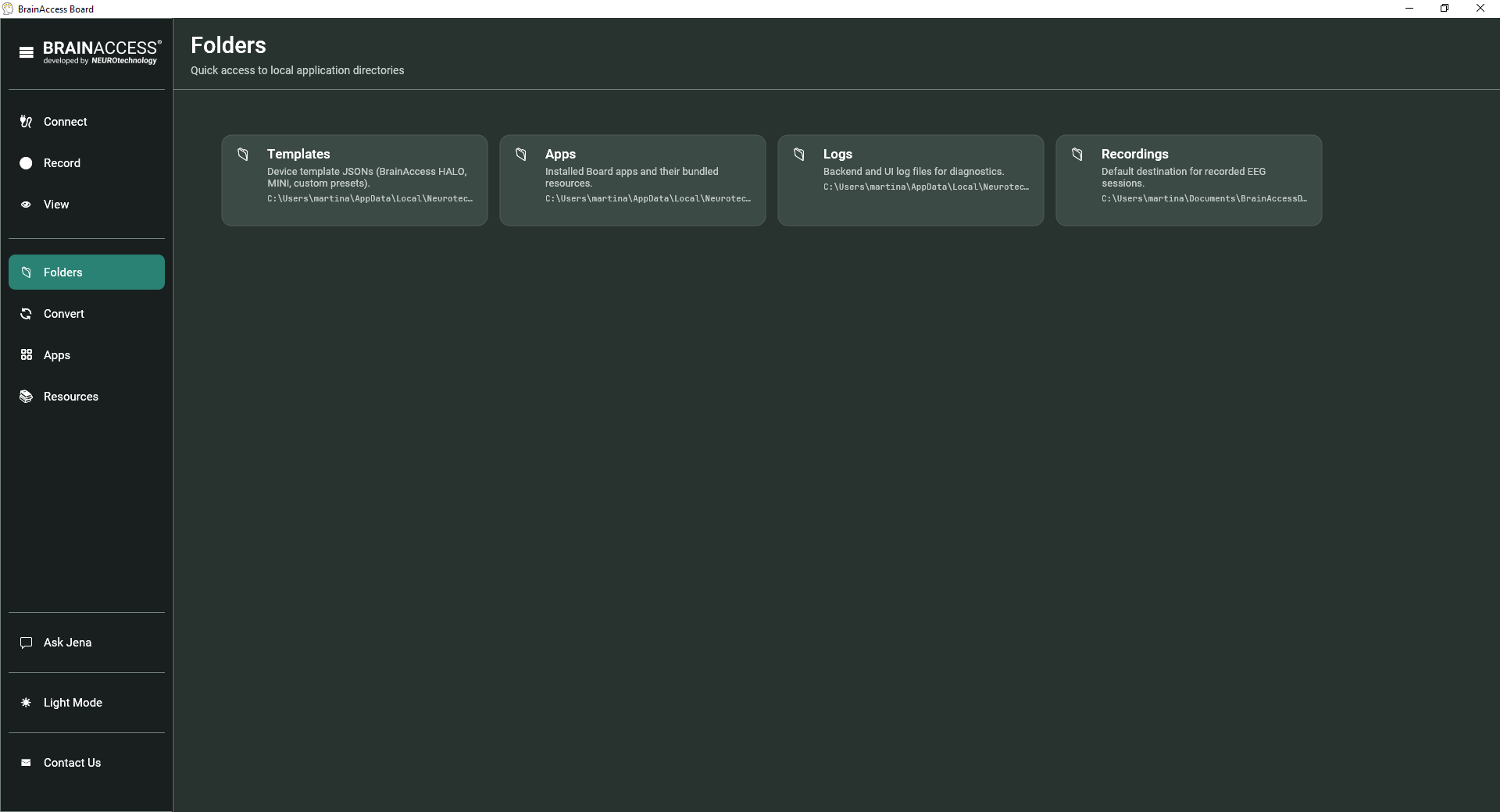Click the Recordings path C:\Users\martina\Documents
Viewport: 1500px width, 812px height.
(x=1204, y=199)
